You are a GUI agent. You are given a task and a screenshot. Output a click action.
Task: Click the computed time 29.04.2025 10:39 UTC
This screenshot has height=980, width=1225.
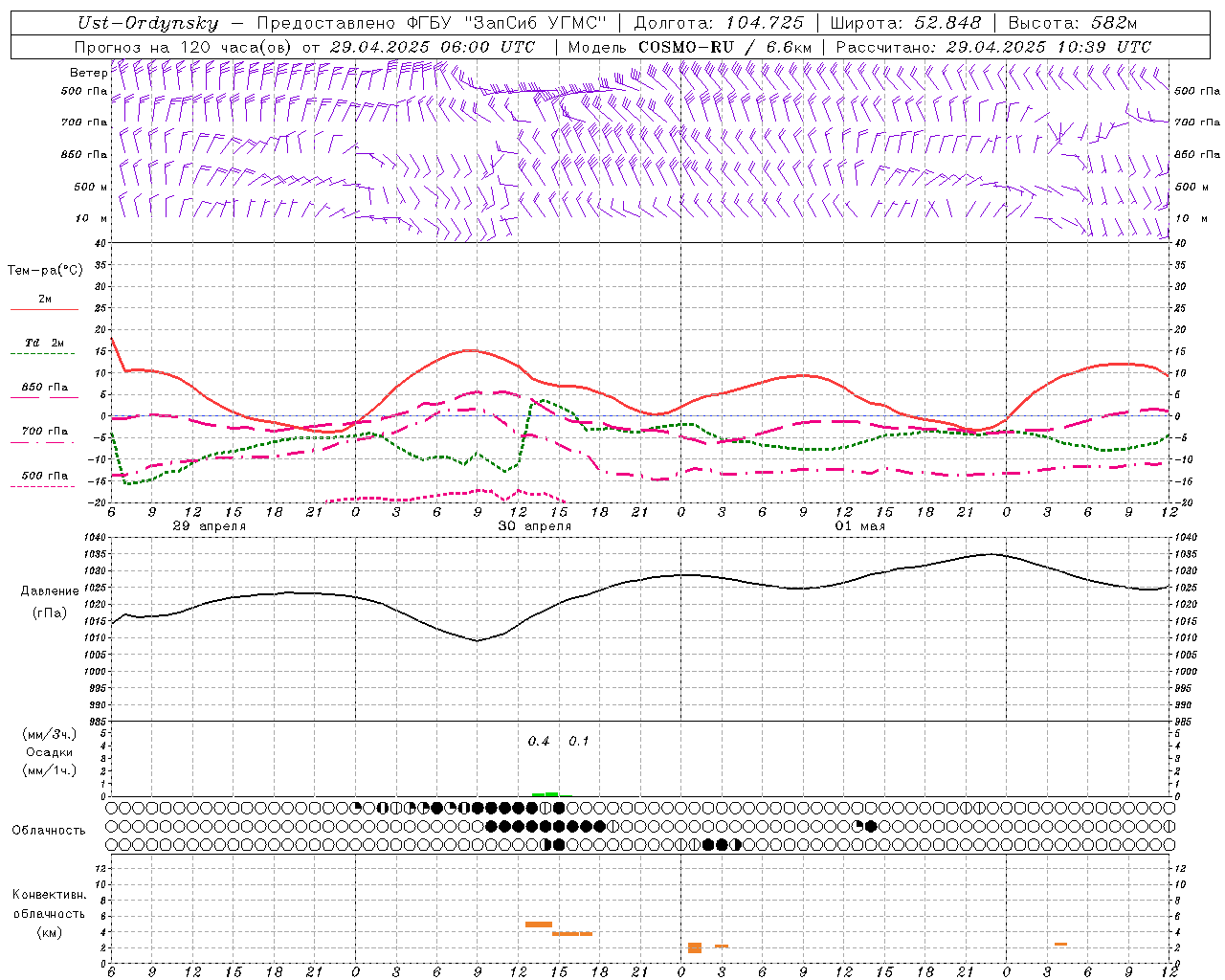click(1048, 47)
